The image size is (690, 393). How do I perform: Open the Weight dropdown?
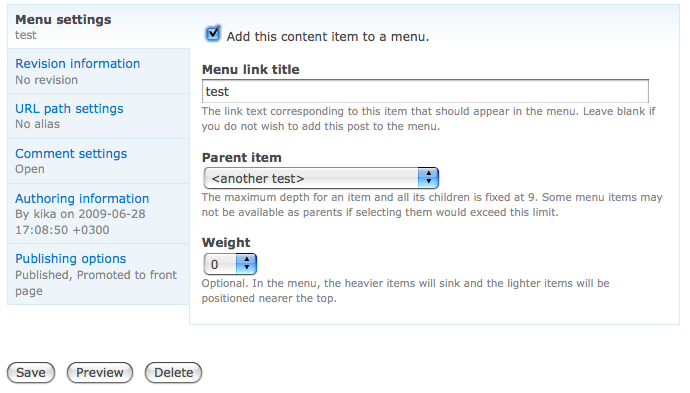click(230, 264)
